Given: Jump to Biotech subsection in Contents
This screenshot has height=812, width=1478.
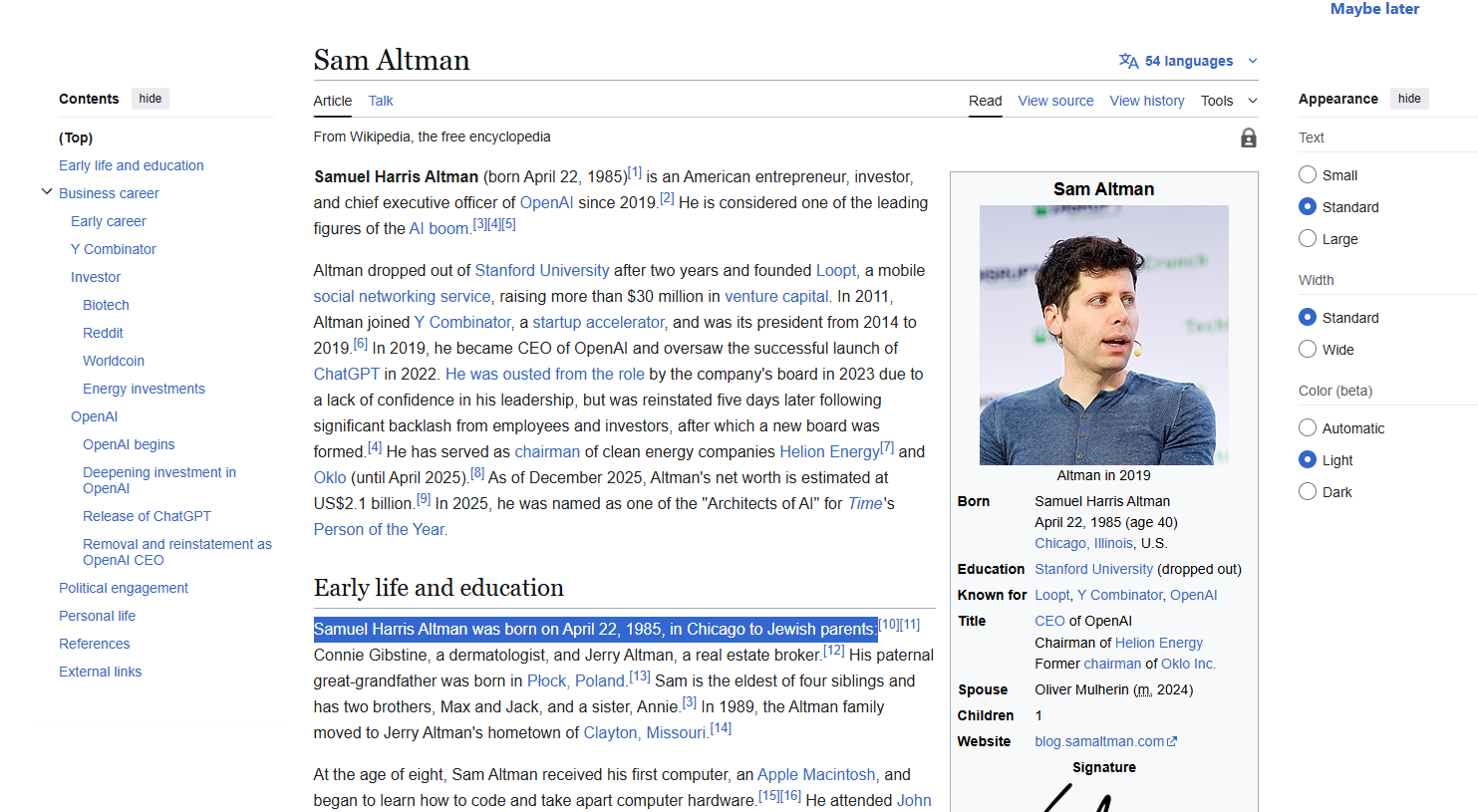Looking at the screenshot, I should (106, 305).
